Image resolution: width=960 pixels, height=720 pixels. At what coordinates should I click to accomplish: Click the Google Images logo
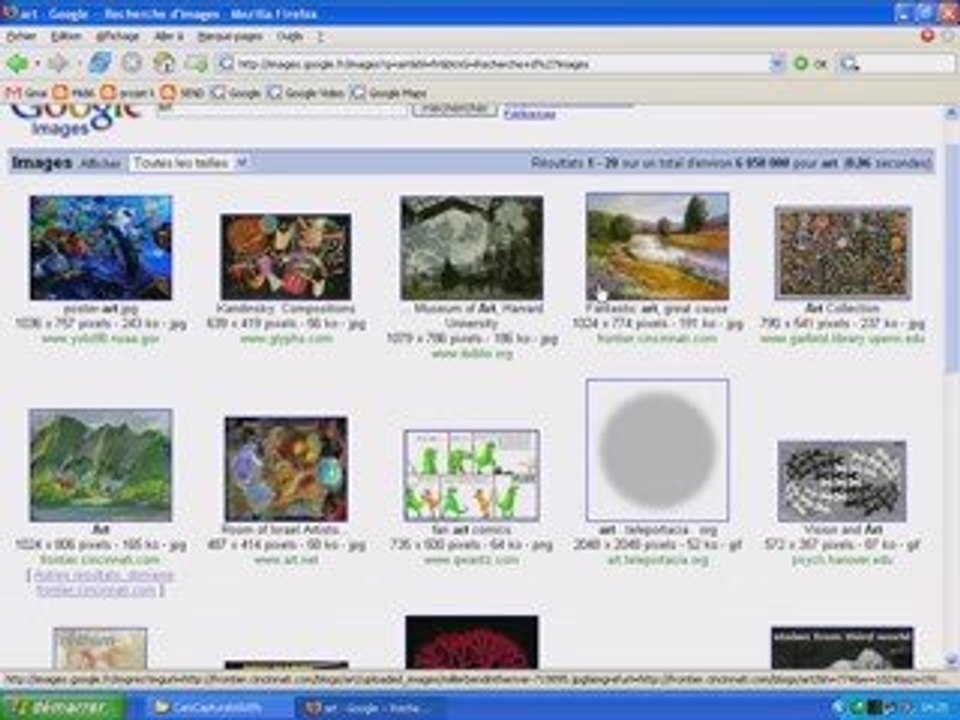tap(77, 119)
